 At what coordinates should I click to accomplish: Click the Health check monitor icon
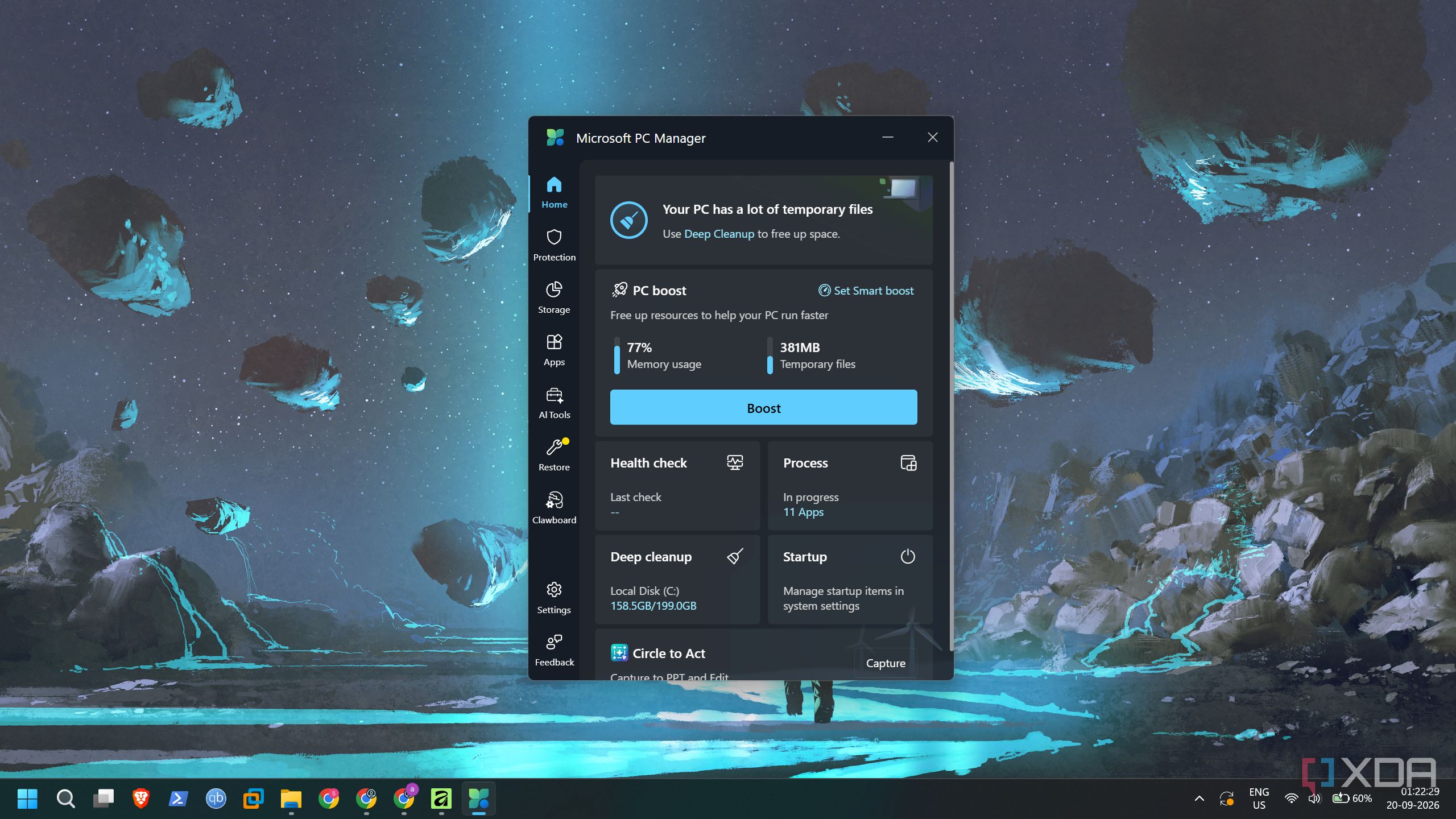click(735, 462)
